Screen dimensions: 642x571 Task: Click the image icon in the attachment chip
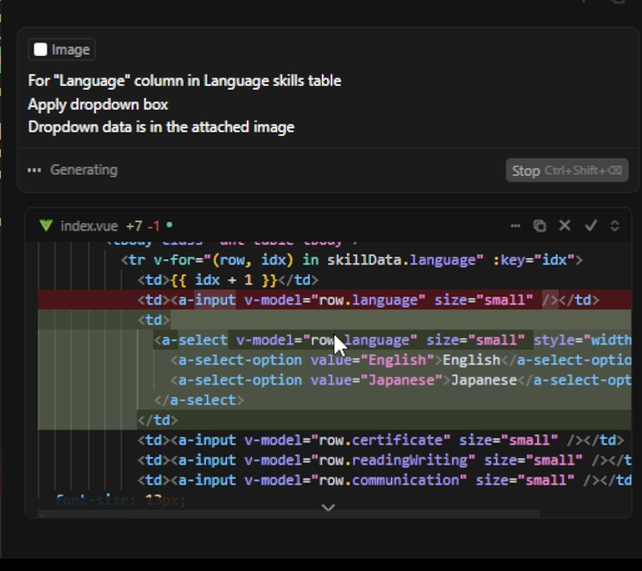pos(40,50)
